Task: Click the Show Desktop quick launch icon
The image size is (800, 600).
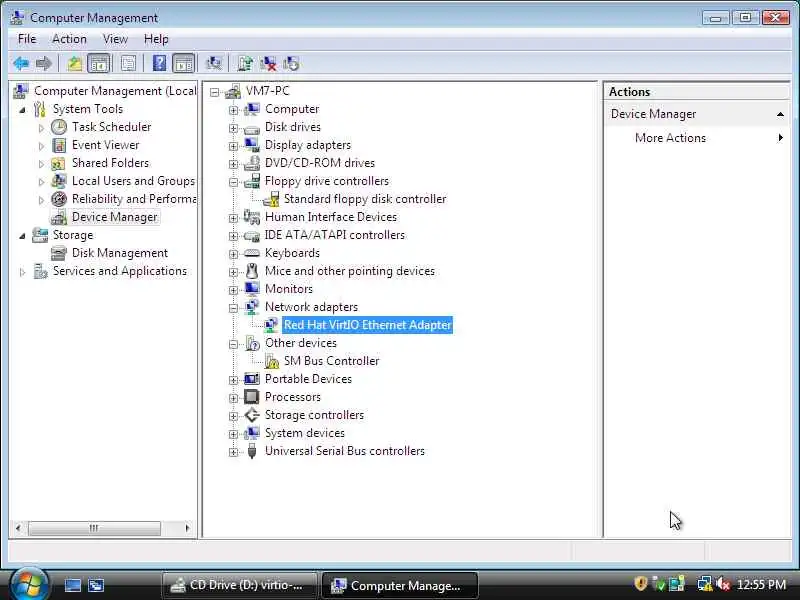Action: click(72, 585)
